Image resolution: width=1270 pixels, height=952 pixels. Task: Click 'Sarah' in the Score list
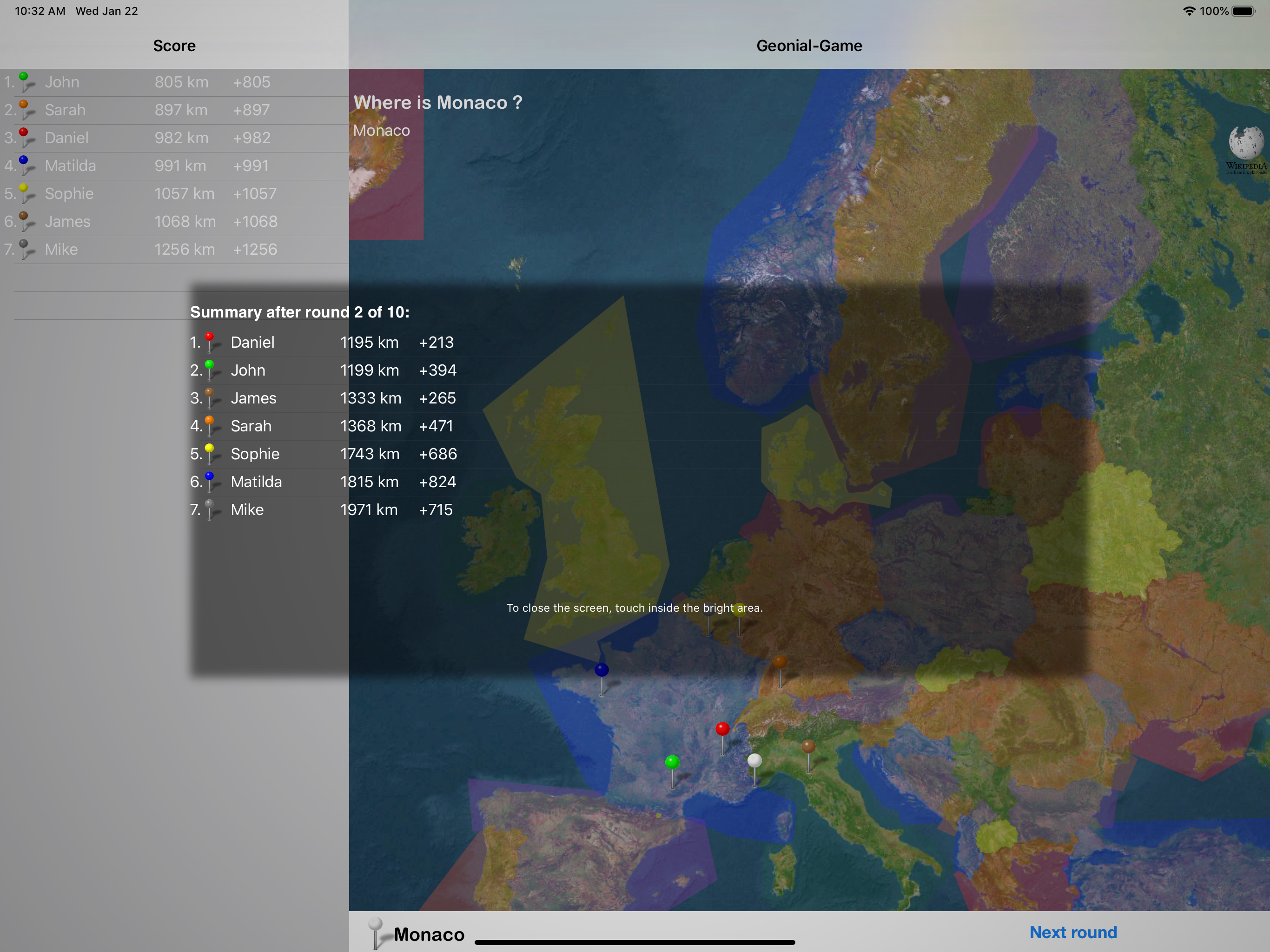pyautogui.click(x=65, y=110)
